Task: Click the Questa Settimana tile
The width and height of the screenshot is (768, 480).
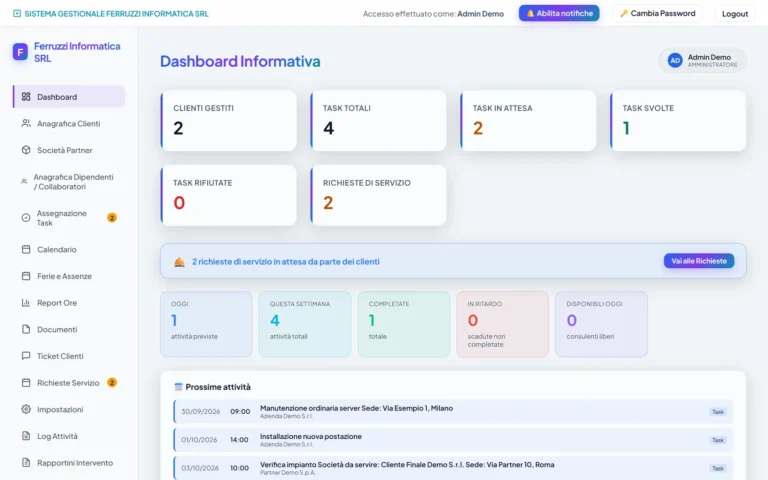Action: pos(305,324)
